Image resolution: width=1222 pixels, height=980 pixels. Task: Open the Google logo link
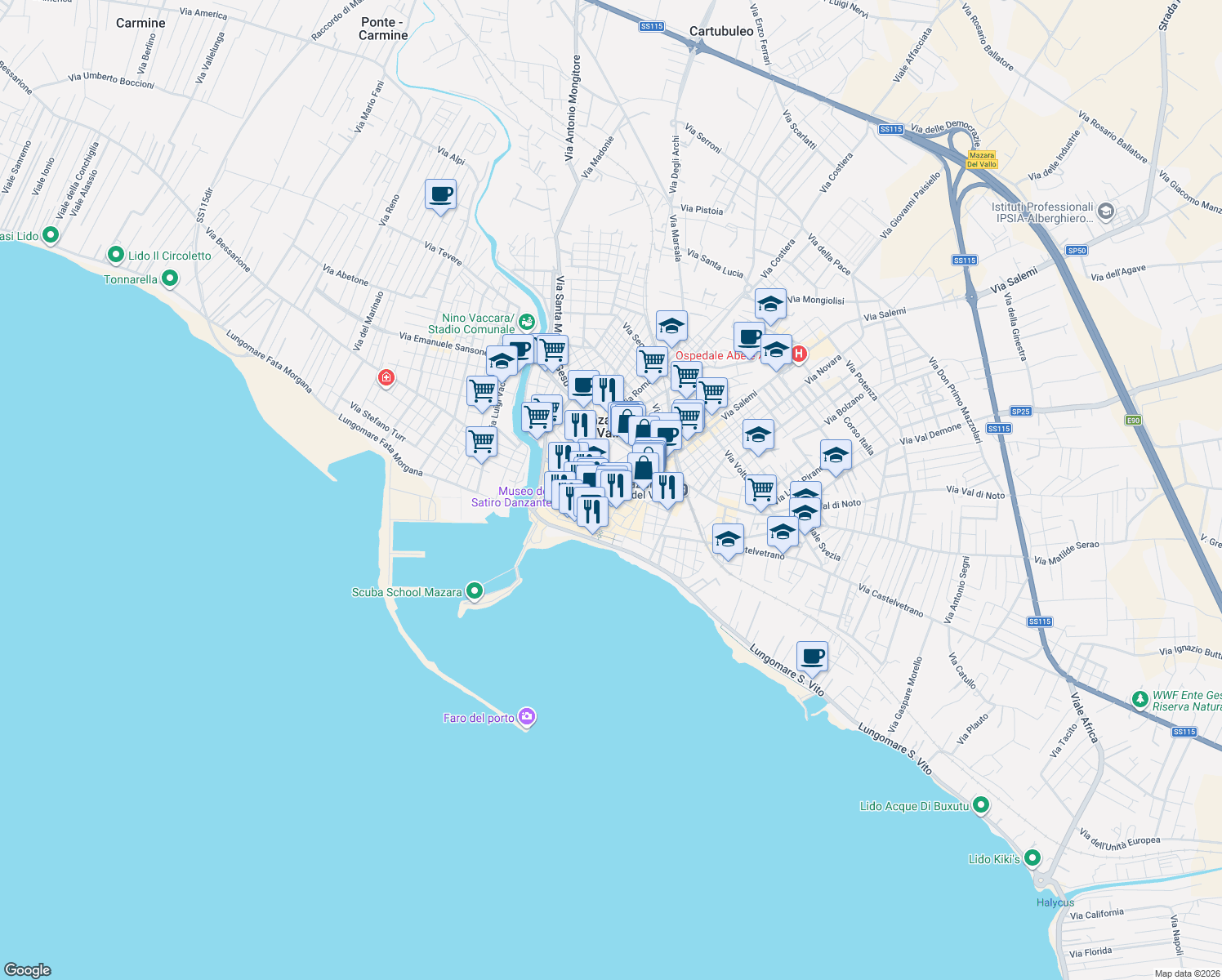[28, 970]
